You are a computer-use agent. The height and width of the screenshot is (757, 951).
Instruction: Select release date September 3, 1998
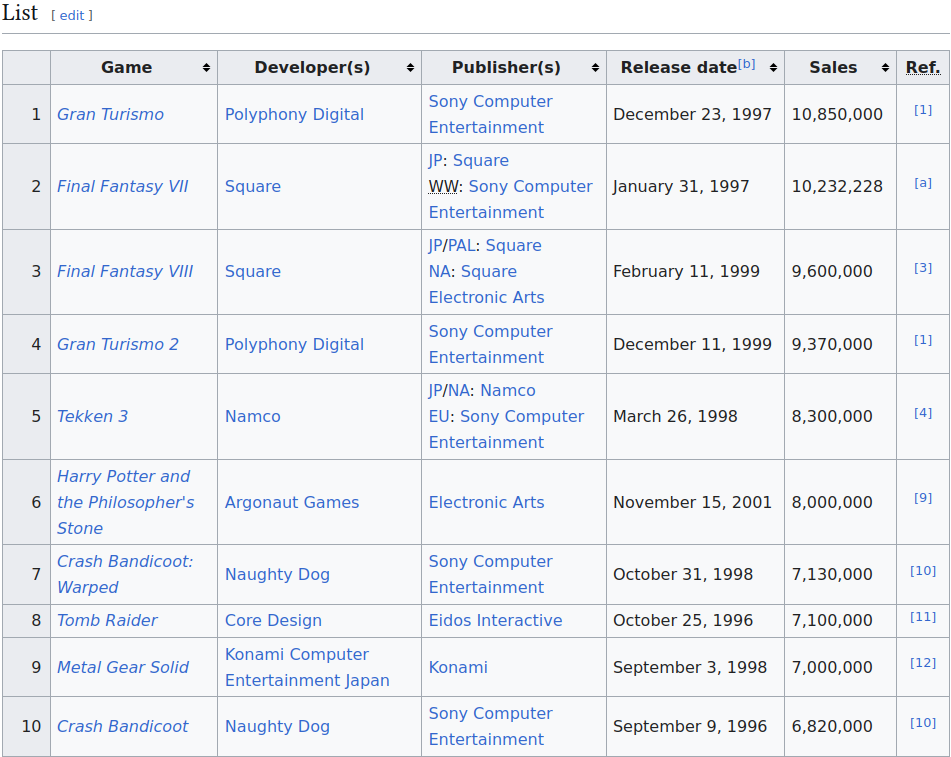[x=690, y=667]
